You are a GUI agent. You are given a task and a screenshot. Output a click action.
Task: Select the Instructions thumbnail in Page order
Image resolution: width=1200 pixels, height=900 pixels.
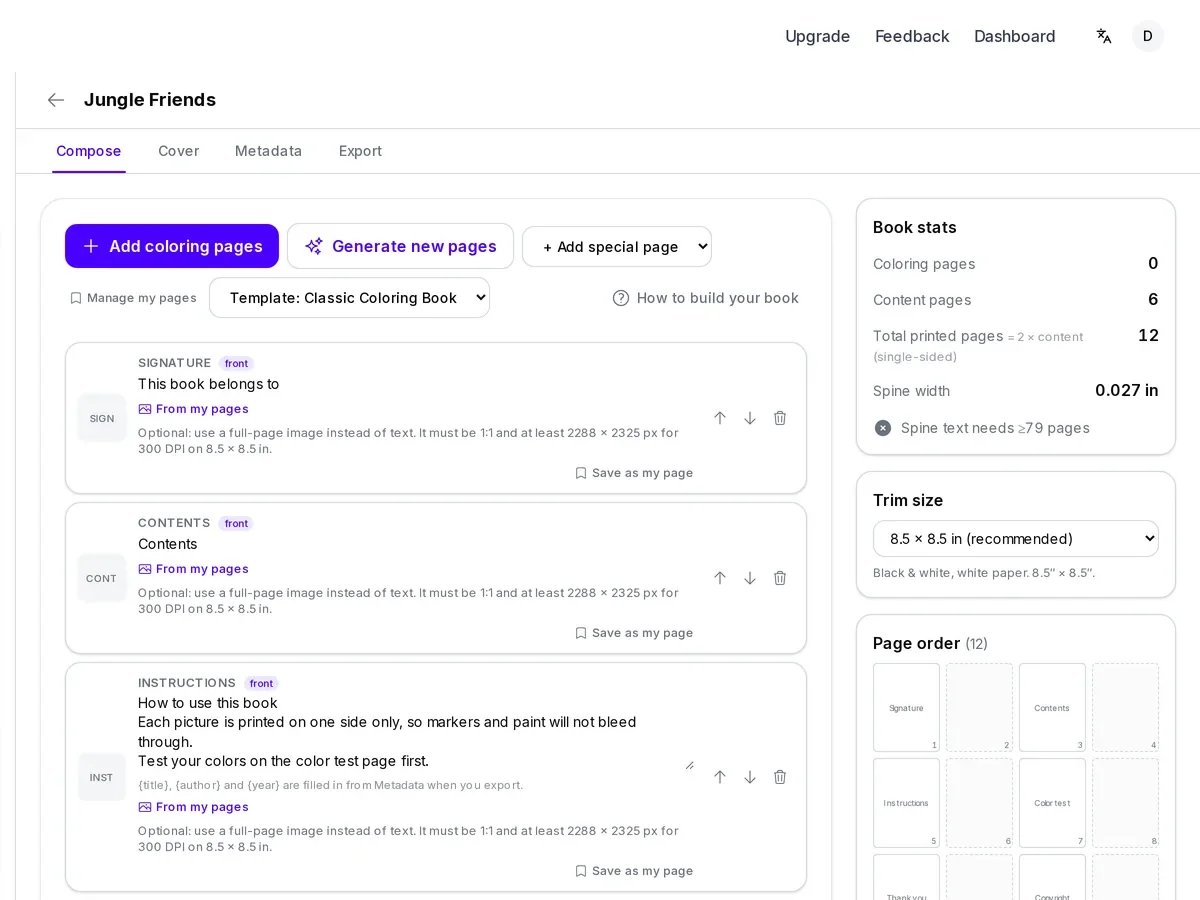pyautogui.click(x=906, y=803)
